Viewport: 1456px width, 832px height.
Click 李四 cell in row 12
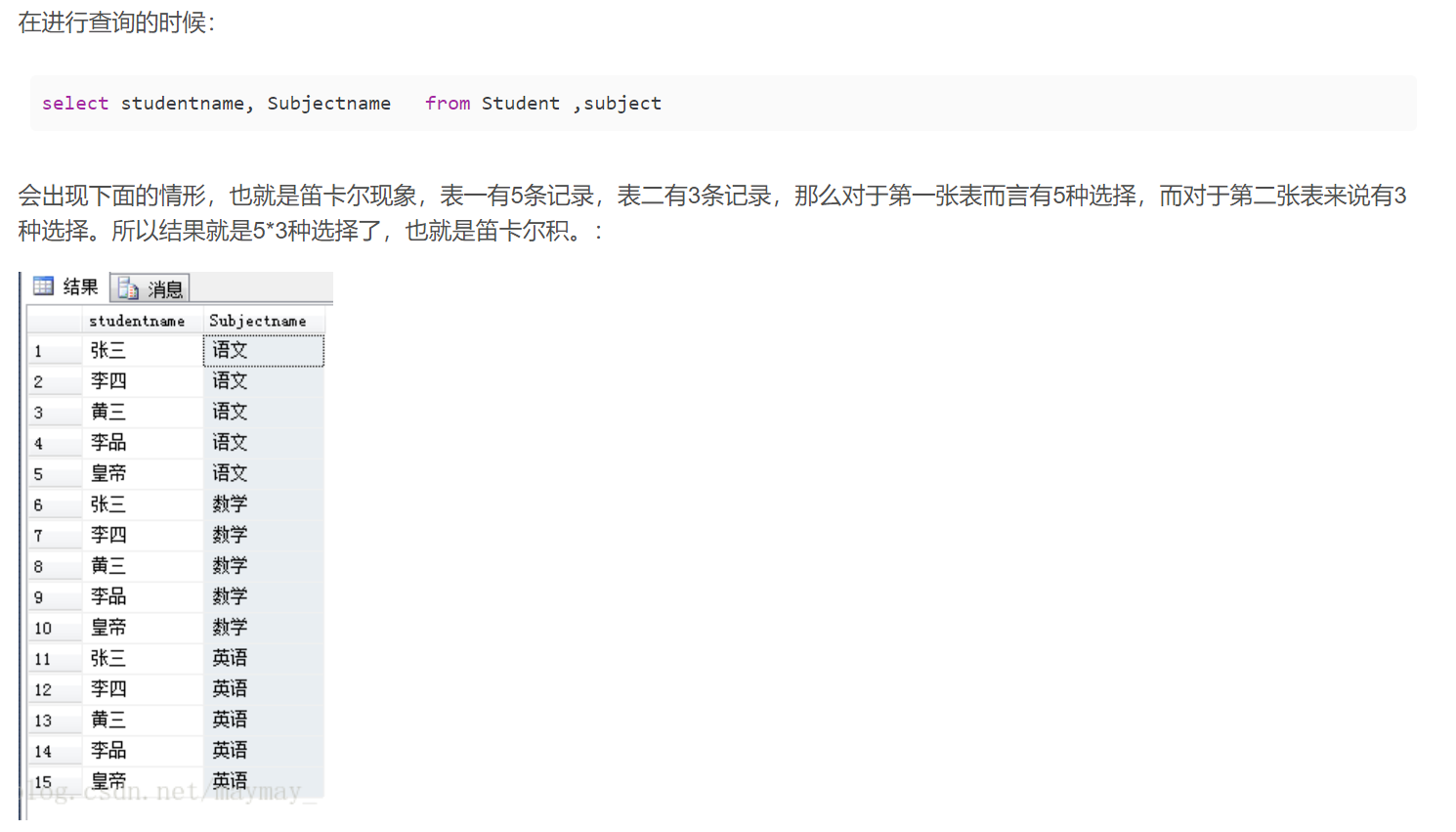142,689
